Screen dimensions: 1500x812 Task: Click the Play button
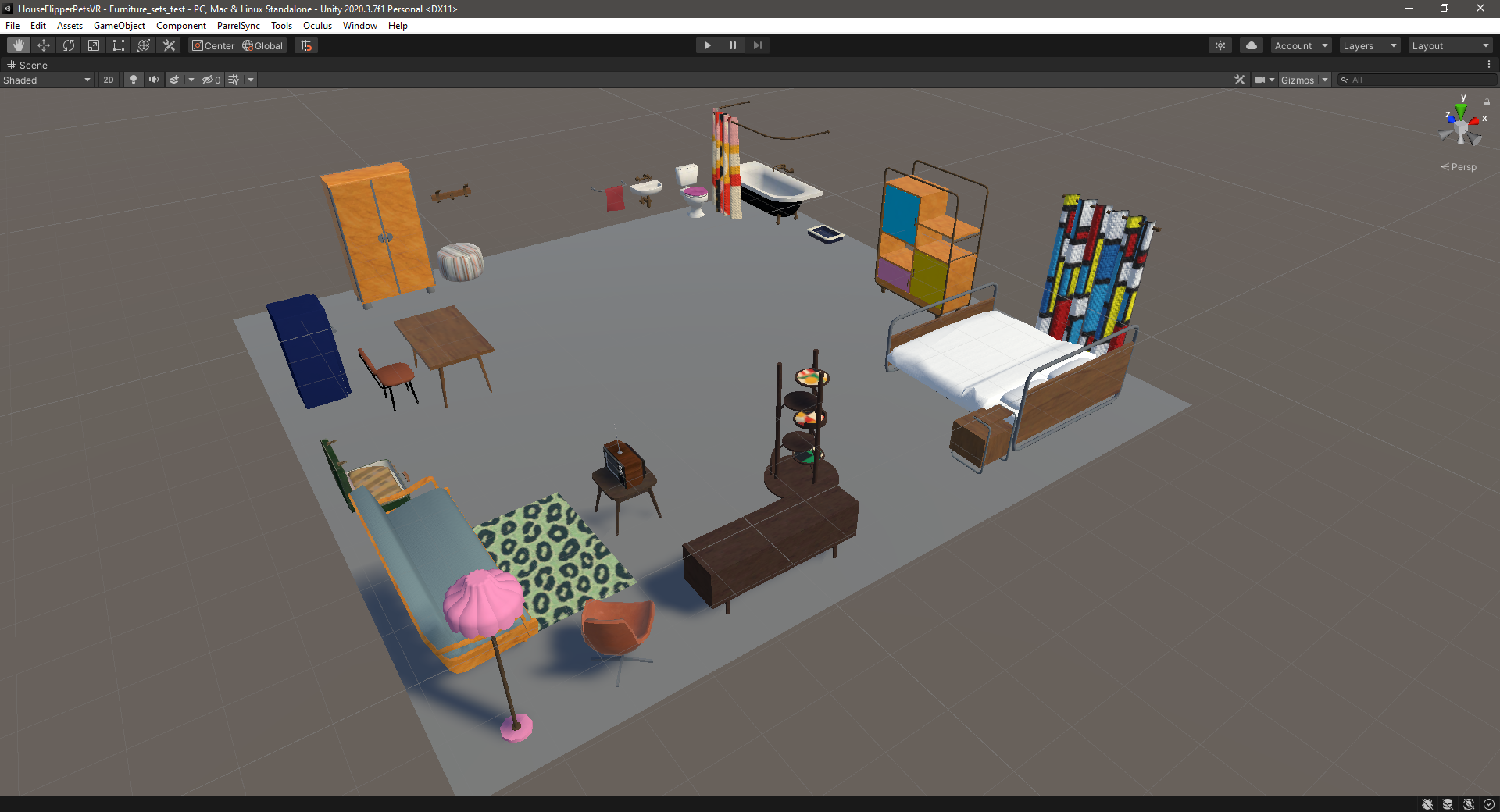tap(708, 45)
